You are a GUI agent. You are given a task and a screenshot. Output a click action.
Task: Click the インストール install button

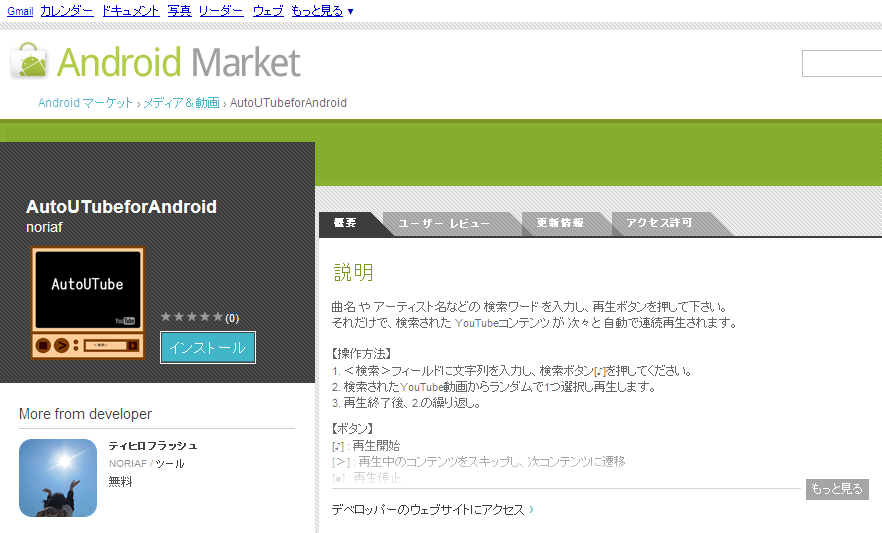(x=208, y=347)
